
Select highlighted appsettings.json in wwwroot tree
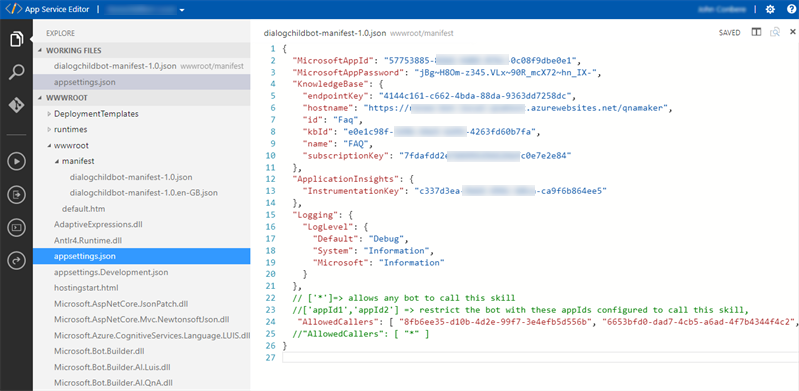(x=142, y=256)
